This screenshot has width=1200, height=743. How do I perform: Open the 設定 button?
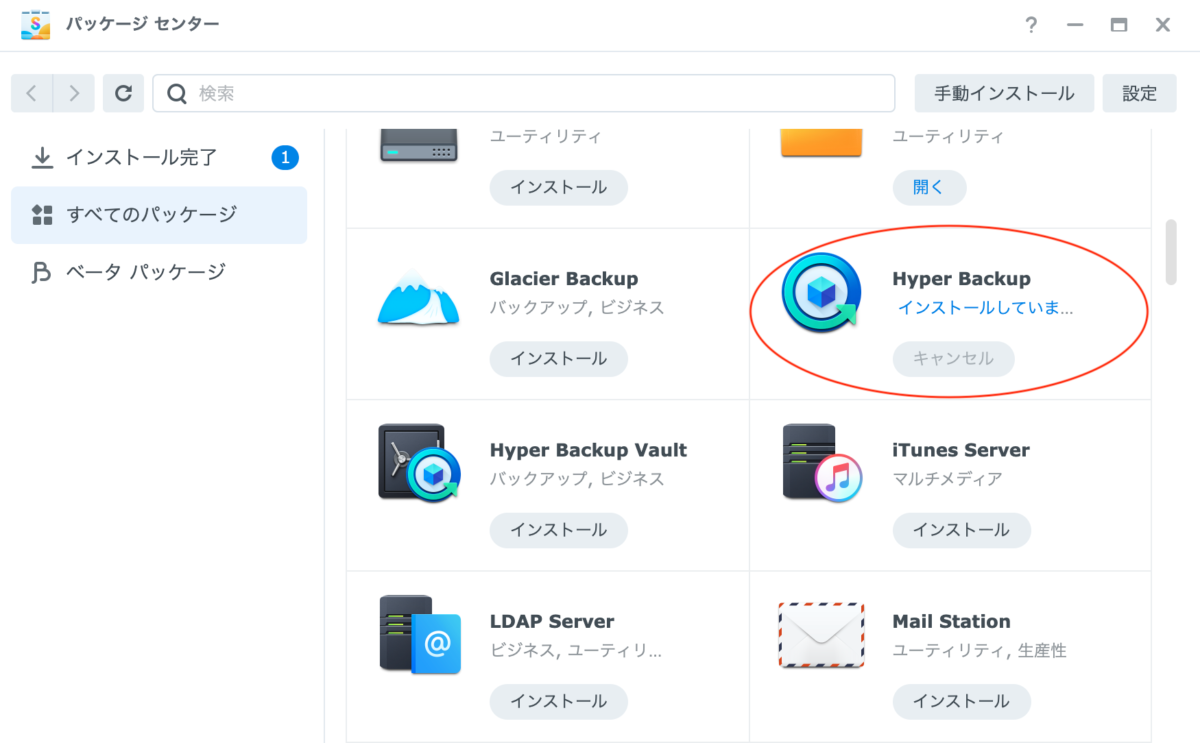tap(1139, 93)
